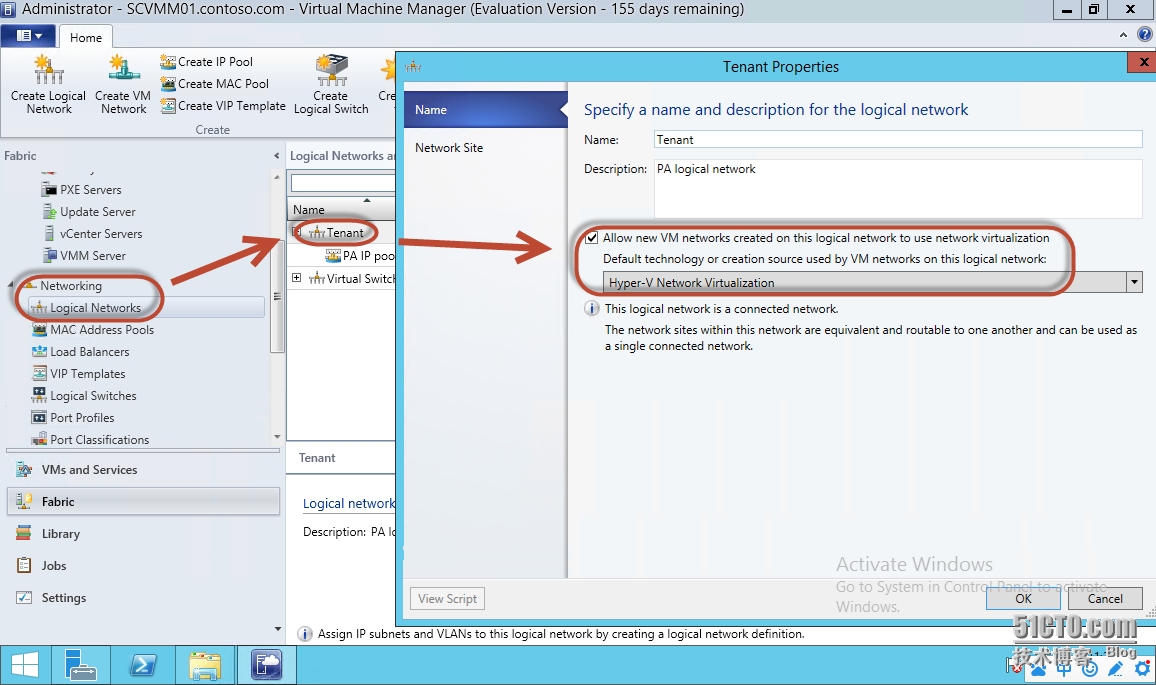
Task: Switch to Fabric workspace
Action: click(143, 501)
